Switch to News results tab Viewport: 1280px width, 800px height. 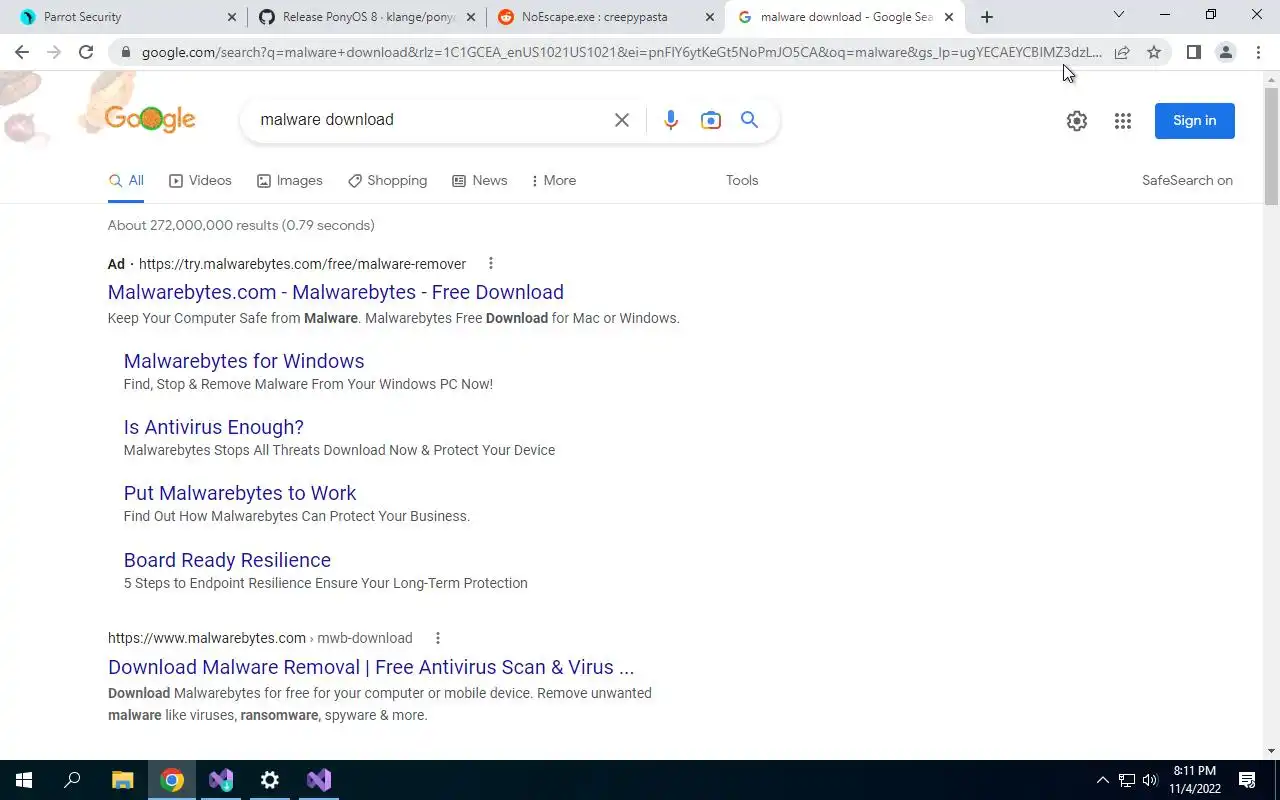pos(480,181)
